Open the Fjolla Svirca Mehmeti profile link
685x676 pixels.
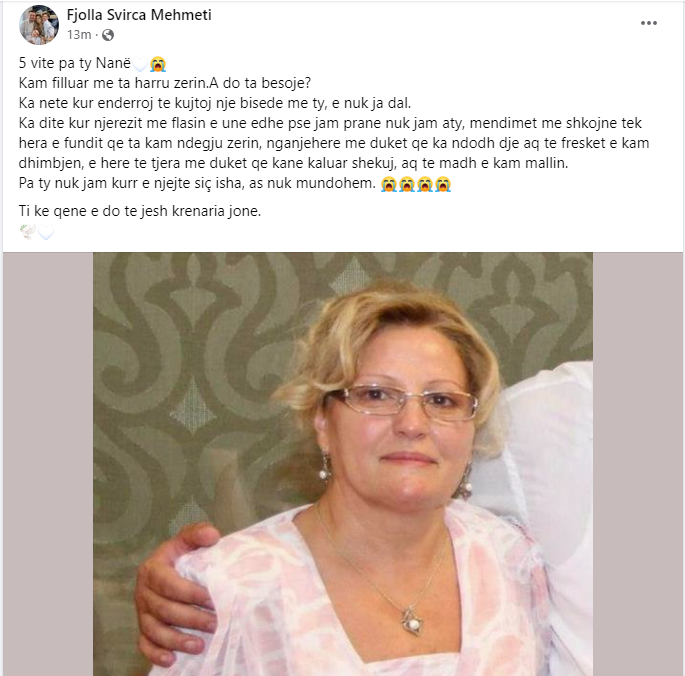click(x=139, y=15)
